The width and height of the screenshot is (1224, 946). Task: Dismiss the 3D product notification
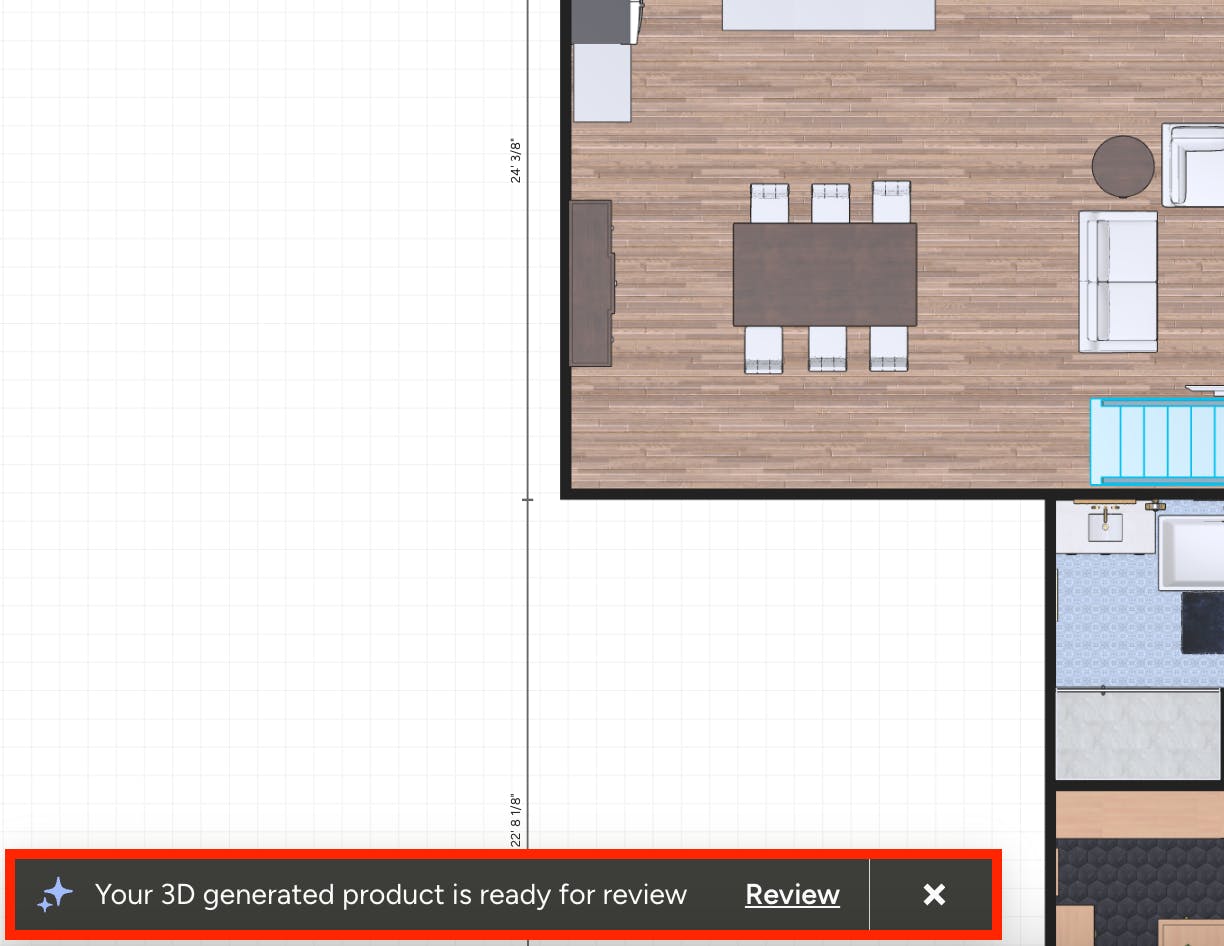(x=934, y=894)
